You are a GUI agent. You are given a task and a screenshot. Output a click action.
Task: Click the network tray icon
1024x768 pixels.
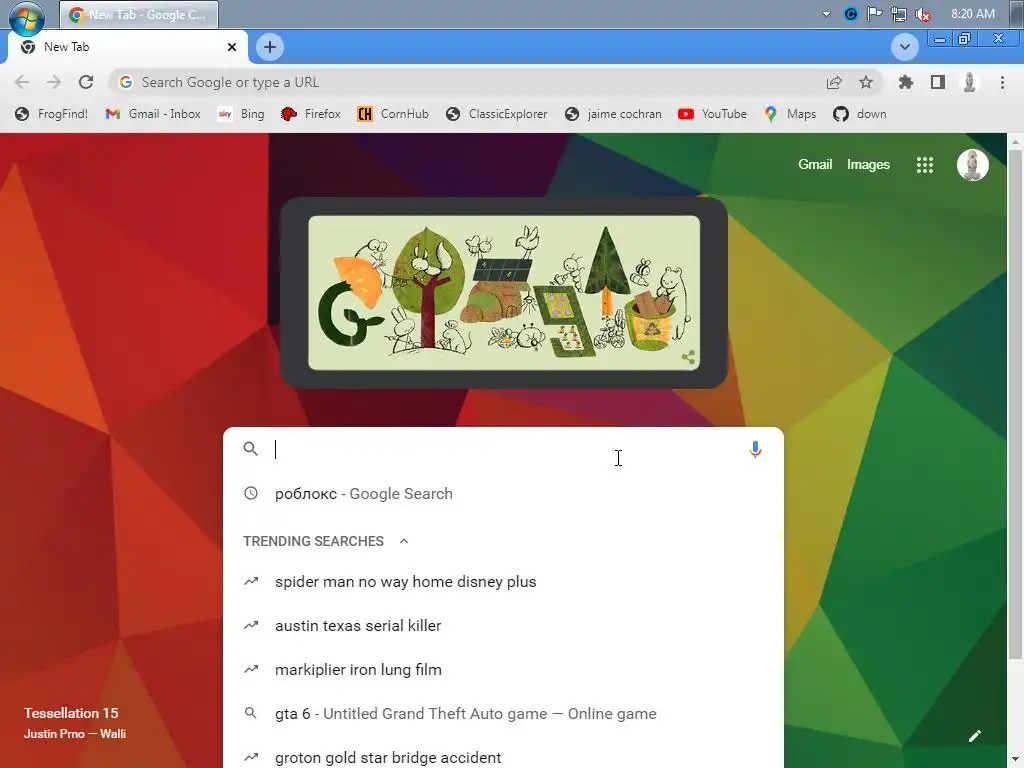pyautogui.click(x=899, y=14)
